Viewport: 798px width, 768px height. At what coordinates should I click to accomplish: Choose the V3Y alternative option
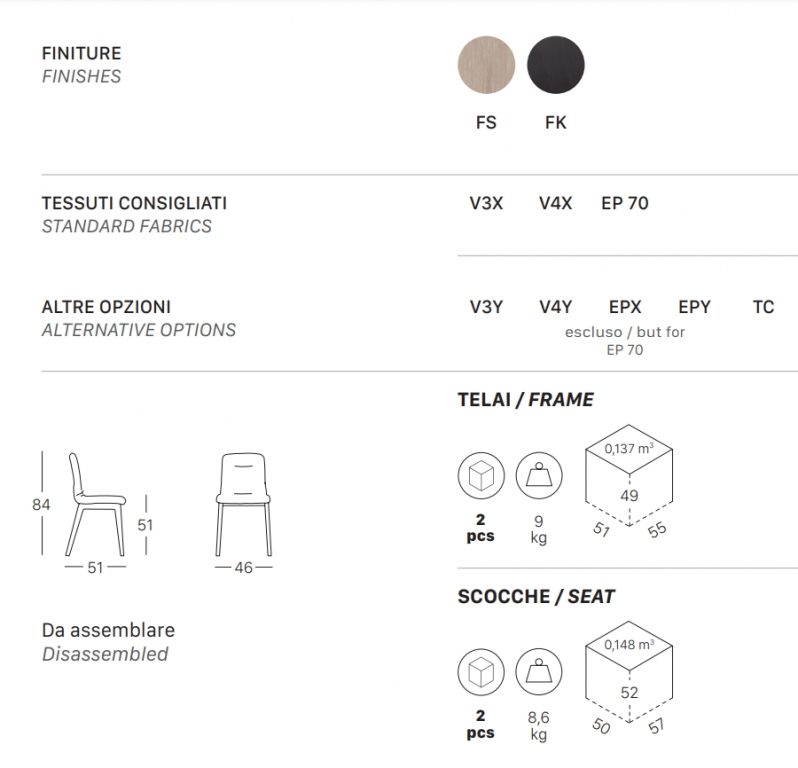click(x=486, y=307)
